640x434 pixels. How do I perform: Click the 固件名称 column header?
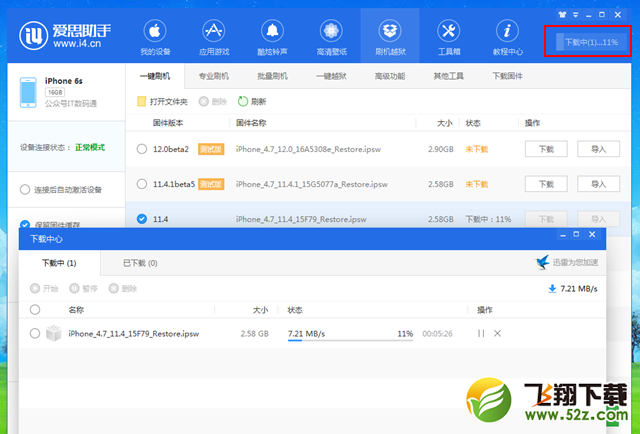251,123
